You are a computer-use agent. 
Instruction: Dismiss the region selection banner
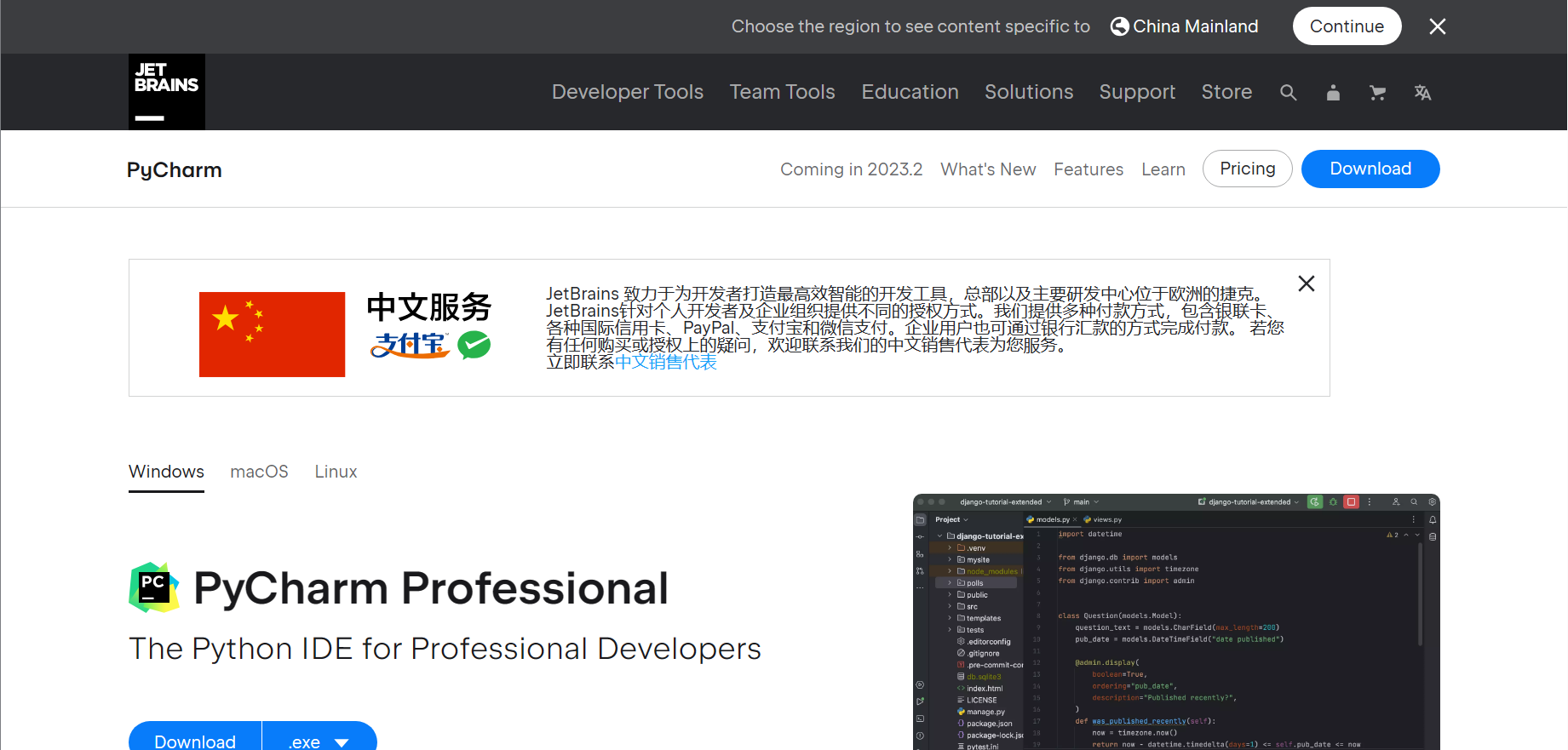point(1438,26)
